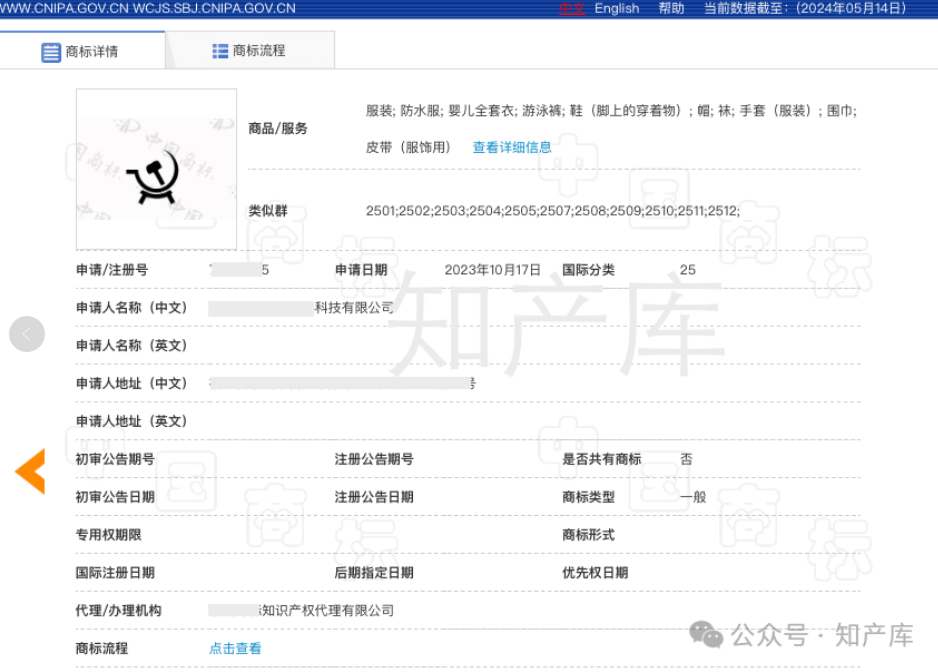Click the trademark logo image thumbnail
The image size is (938, 672).
tap(156, 169)
